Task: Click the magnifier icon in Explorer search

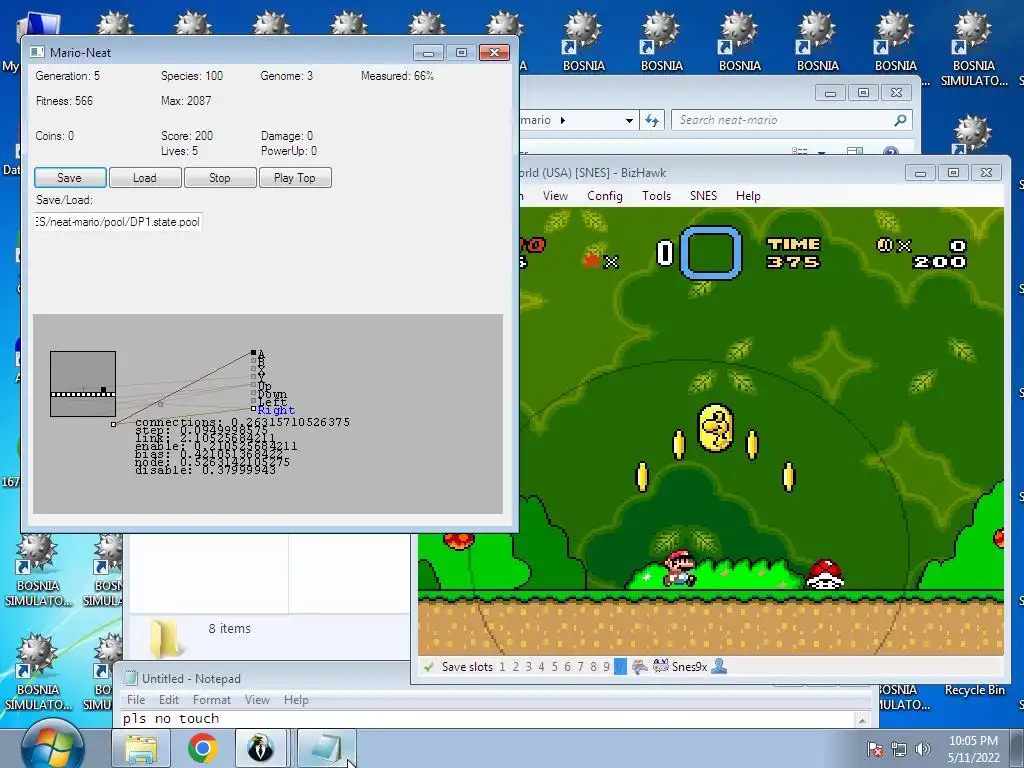Action: coord(901,120)
